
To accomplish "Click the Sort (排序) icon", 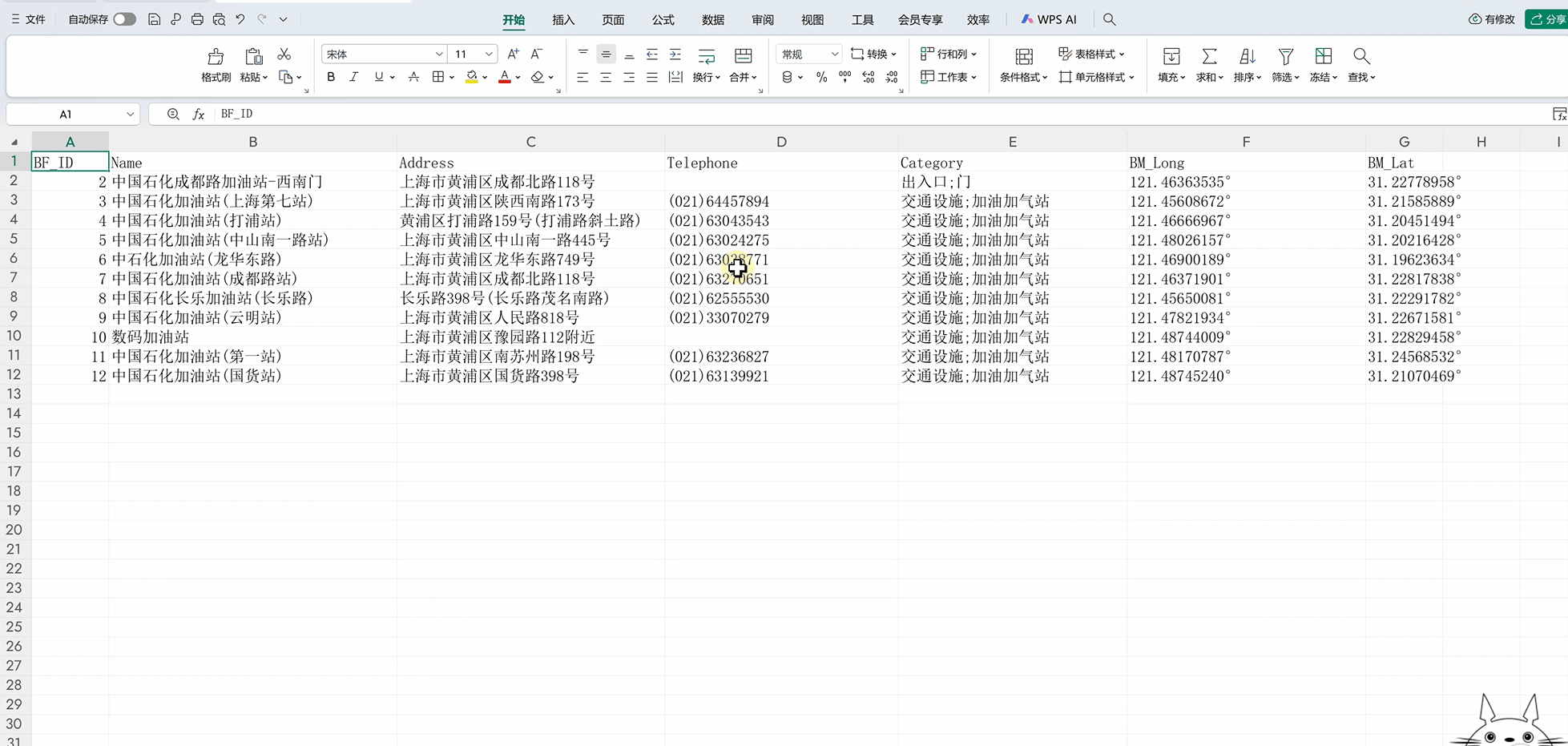I will [x=1248, y=56].
